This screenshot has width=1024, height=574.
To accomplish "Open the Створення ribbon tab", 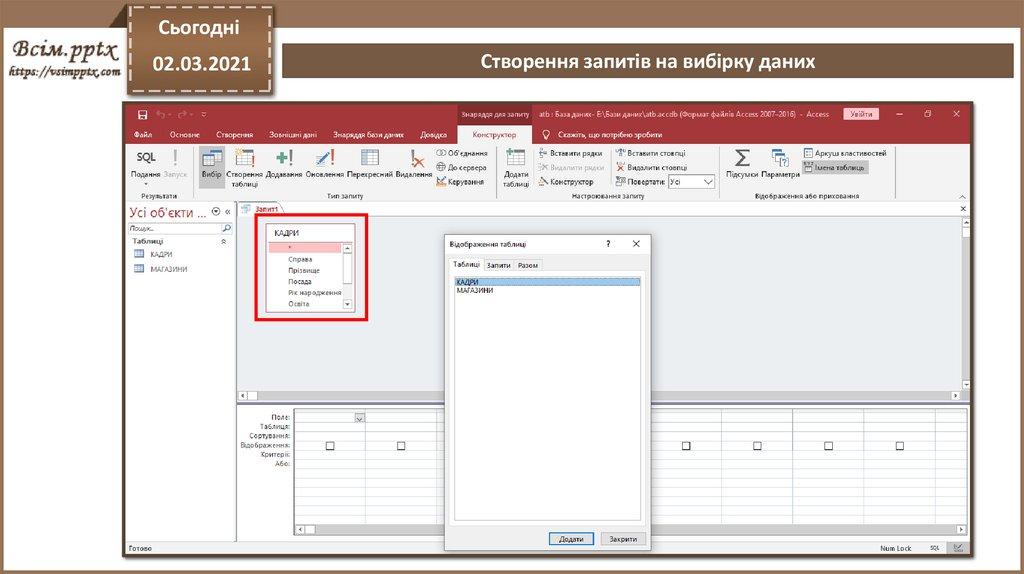I will [x=234, y=134].
